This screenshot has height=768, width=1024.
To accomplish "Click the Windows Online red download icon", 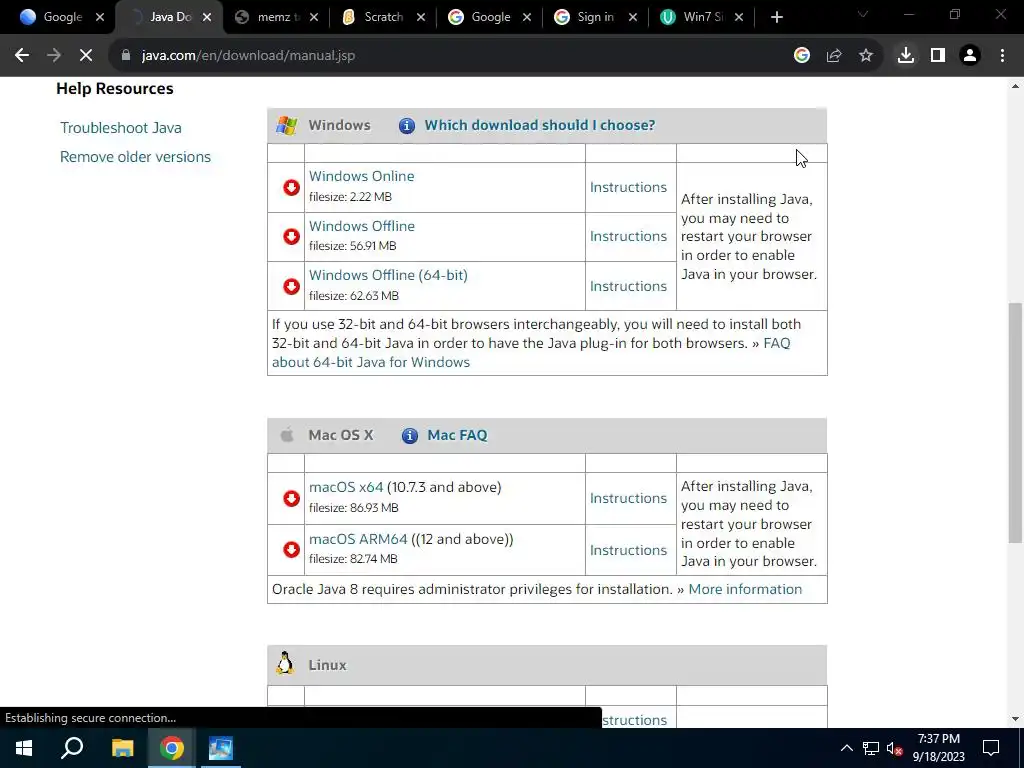I will pyautogui.click(x=291, y=188).
